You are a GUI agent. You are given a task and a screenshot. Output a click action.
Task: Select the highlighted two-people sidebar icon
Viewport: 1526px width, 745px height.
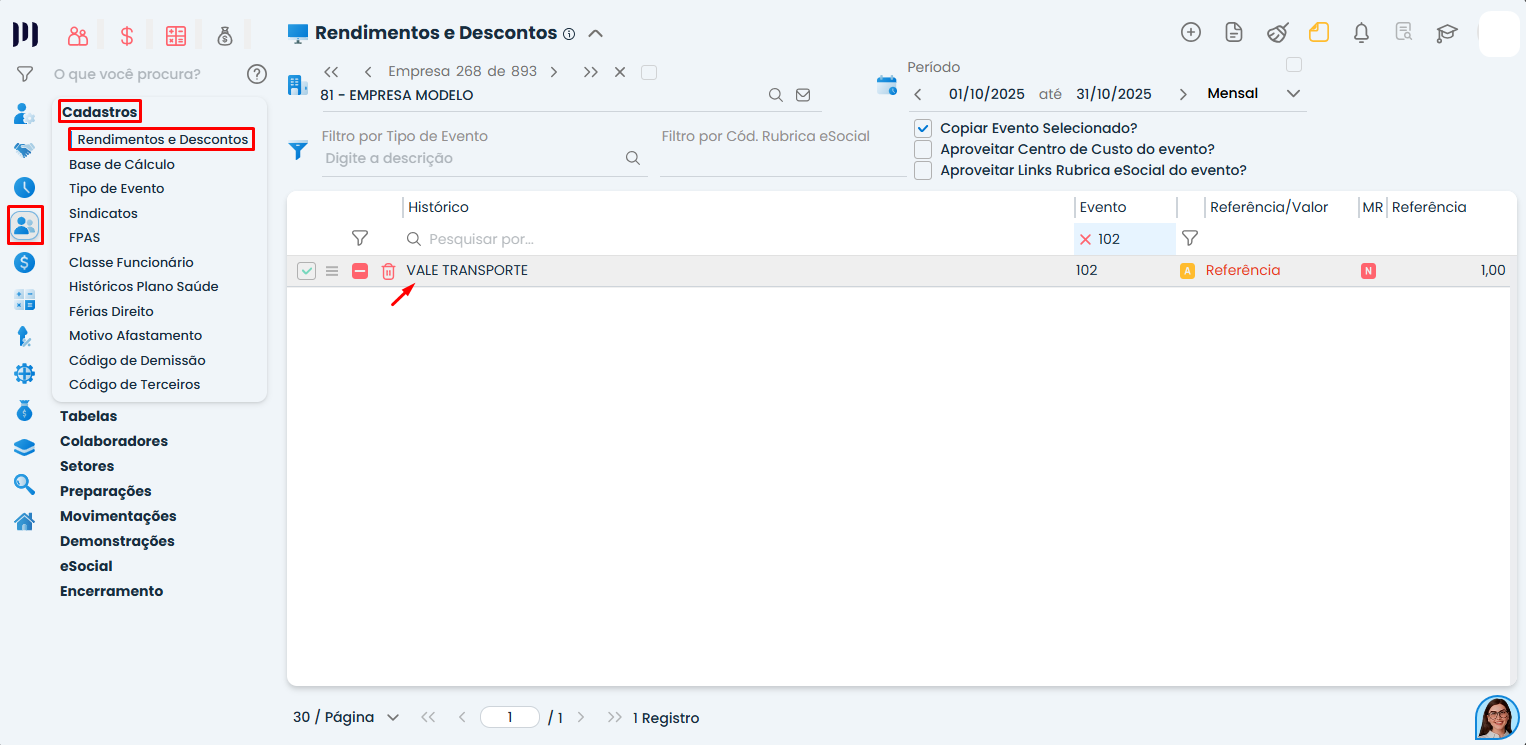[x=25, y=225]
